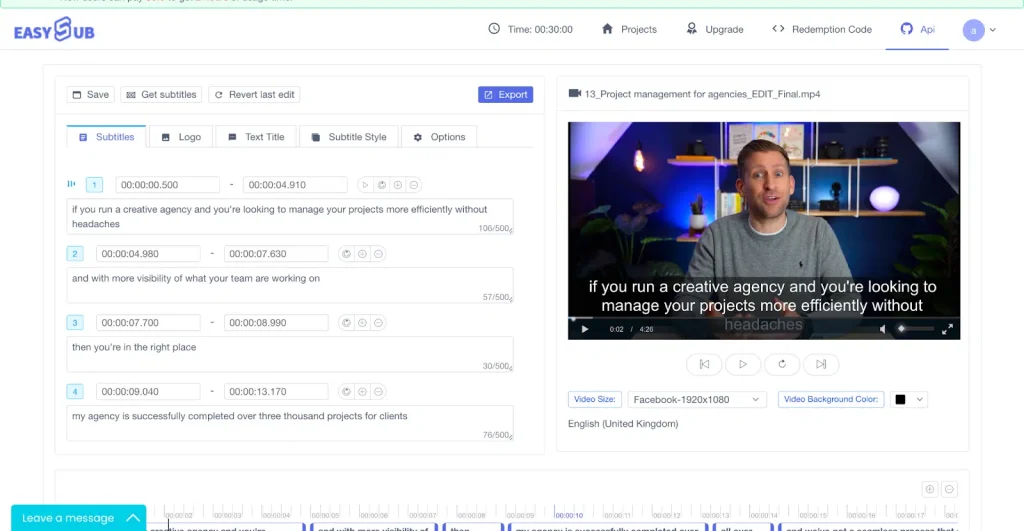Click the Export button
Screen dimensions: 1024x531
point(505,95)
